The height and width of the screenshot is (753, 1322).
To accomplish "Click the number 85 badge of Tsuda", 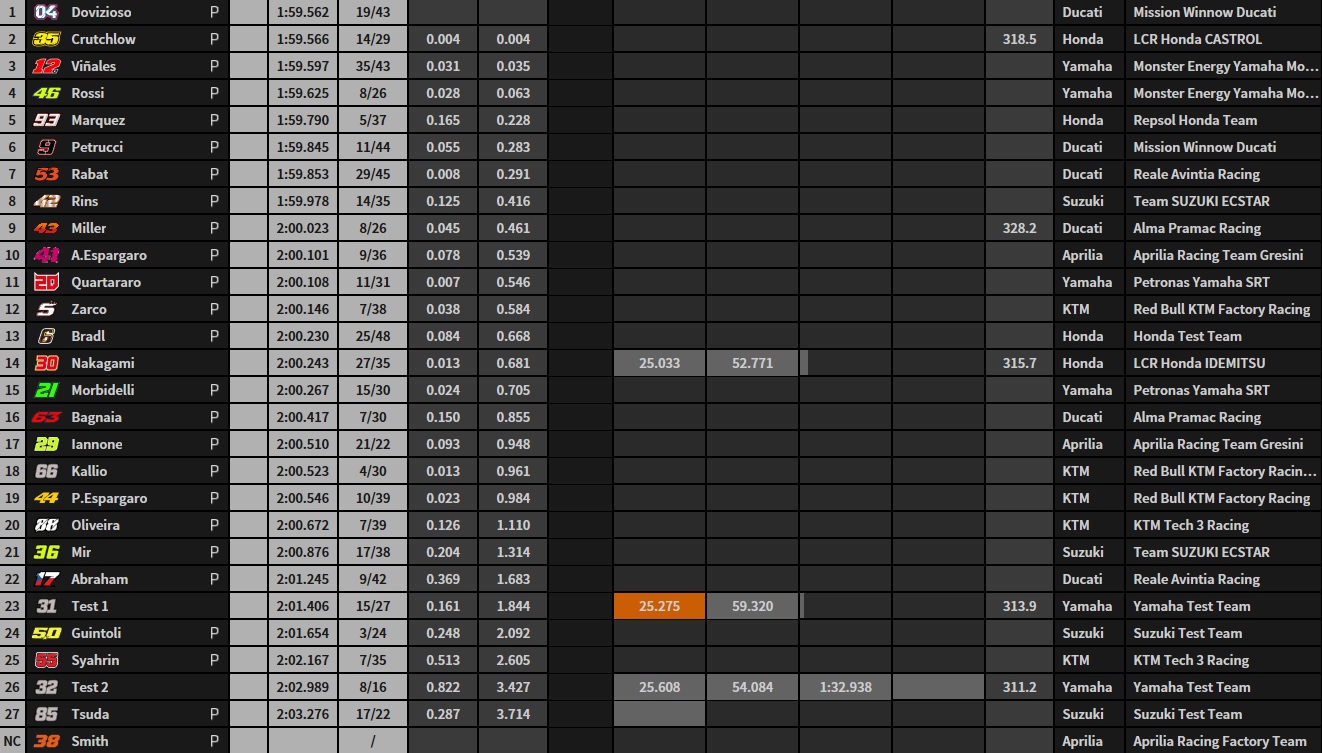I will (x=46, y=714).
